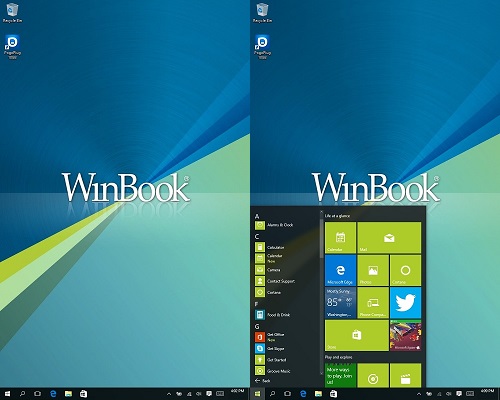
Task: Open Contact Support in the app list
Action: click(275, 281)
